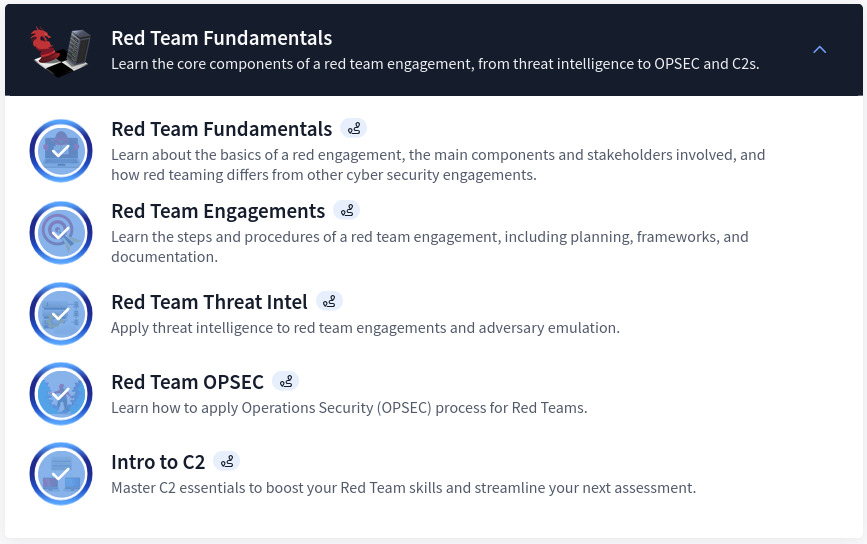The height and width of the screenshot is (544, 867).
Task: Click the Red Team Fundamentals module header icon
Action: [x=61, y=50]
